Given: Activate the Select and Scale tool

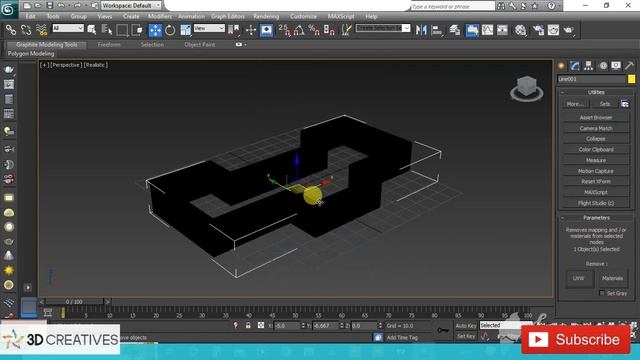Looking at the screenshot, I should (x=186, y=30).
